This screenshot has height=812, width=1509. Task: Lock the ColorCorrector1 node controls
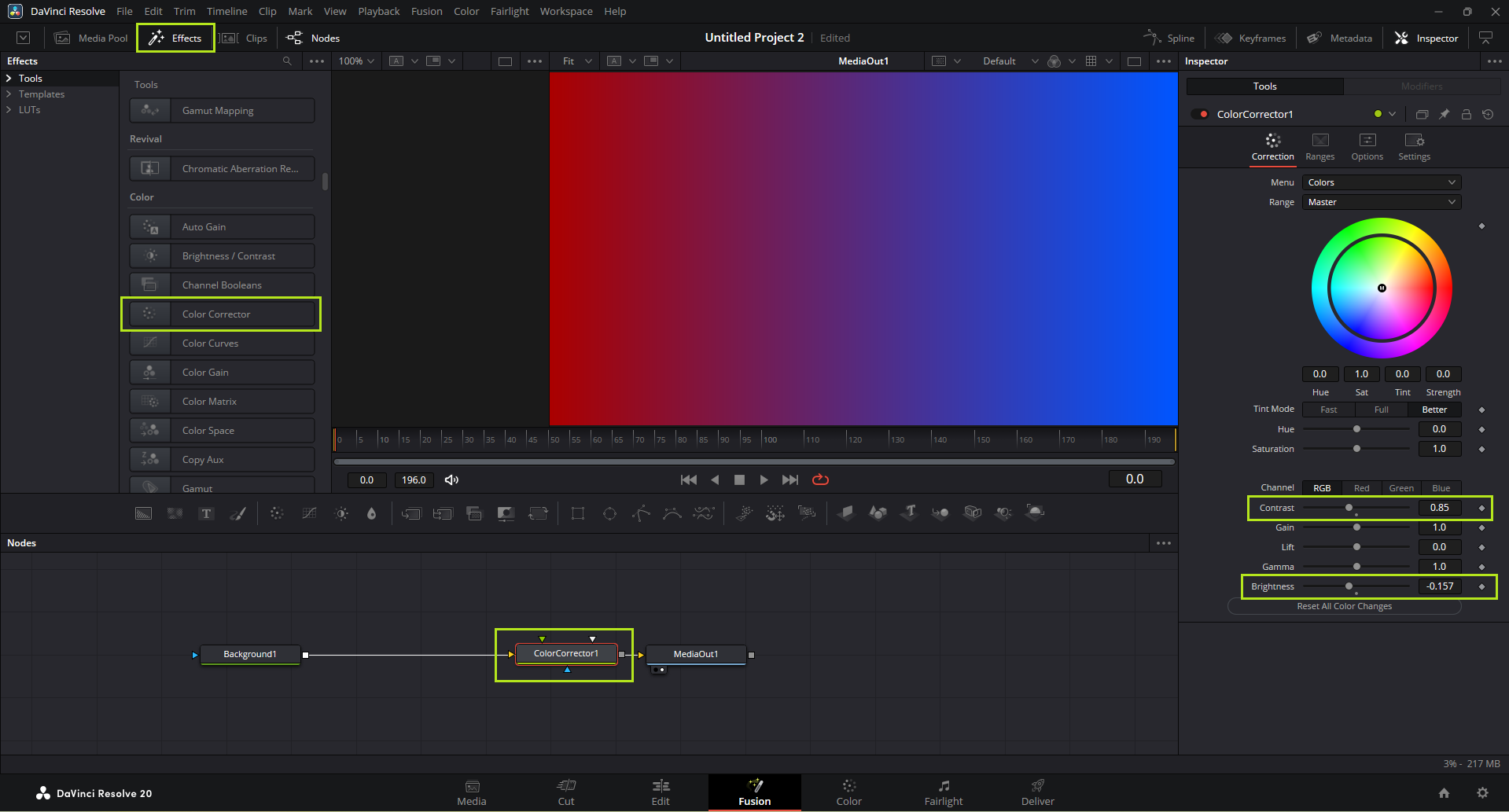(1466, 114)
